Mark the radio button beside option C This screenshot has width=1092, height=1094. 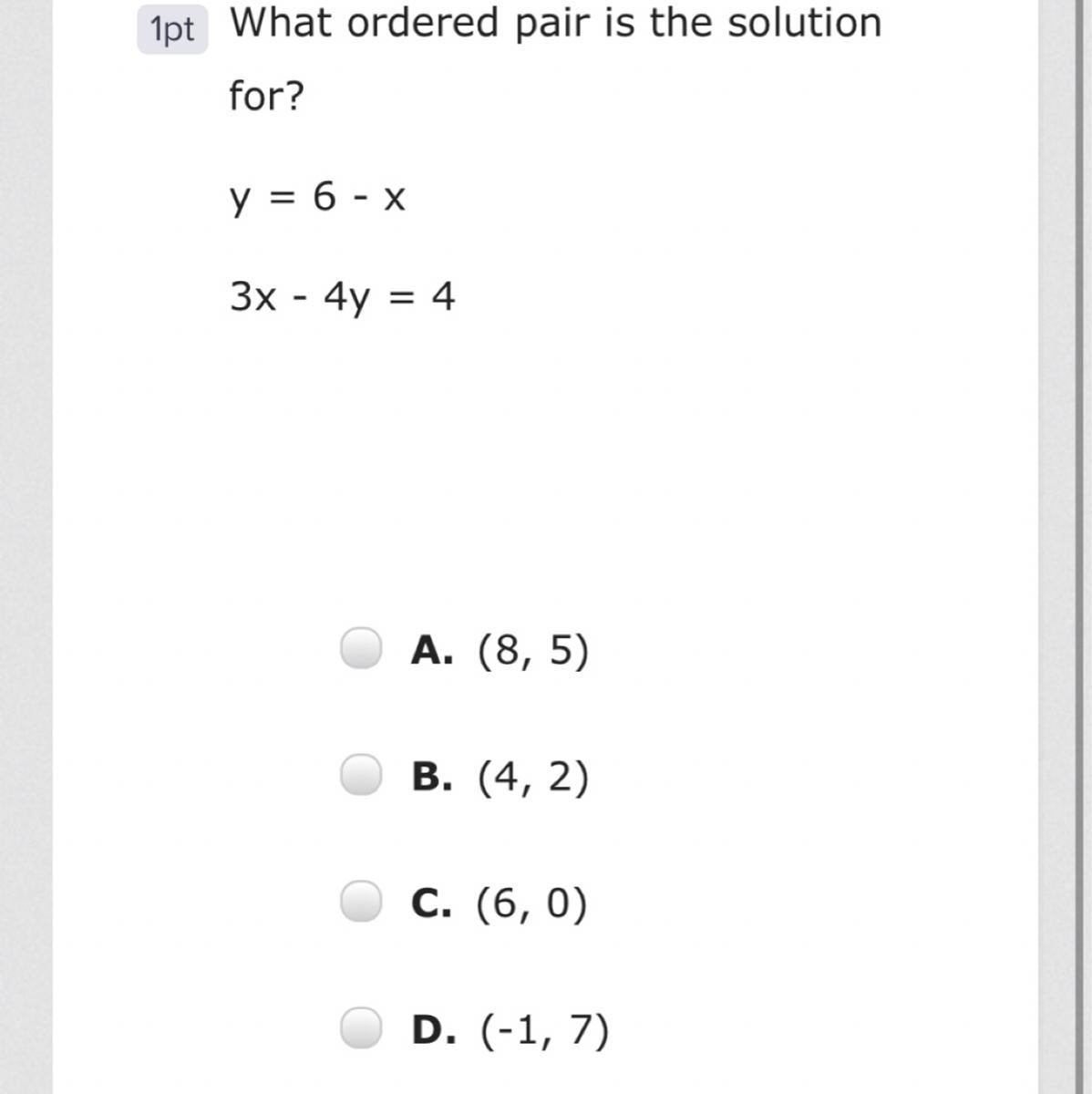(x=361, y=902)
